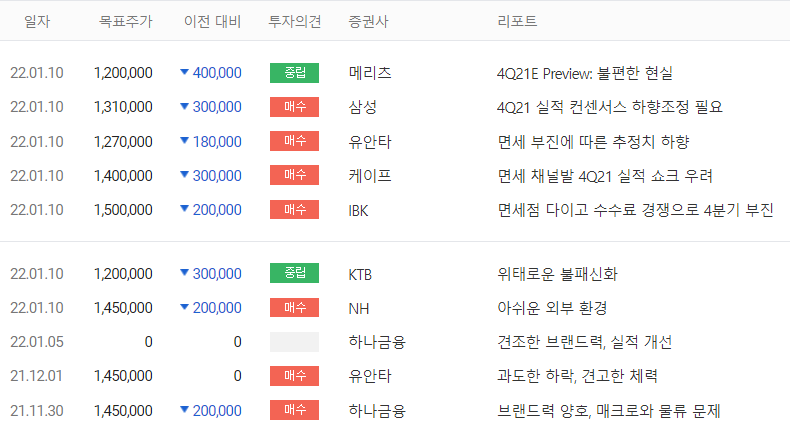
Task: Click change value 200,000 in 21.11.30 row
Action: (x=217, y=411)
